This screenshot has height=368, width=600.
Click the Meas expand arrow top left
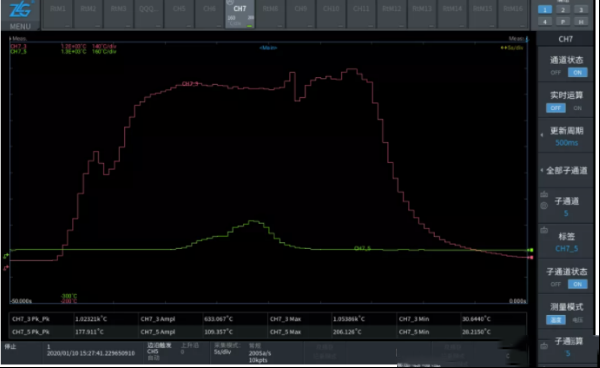[10, 39]
